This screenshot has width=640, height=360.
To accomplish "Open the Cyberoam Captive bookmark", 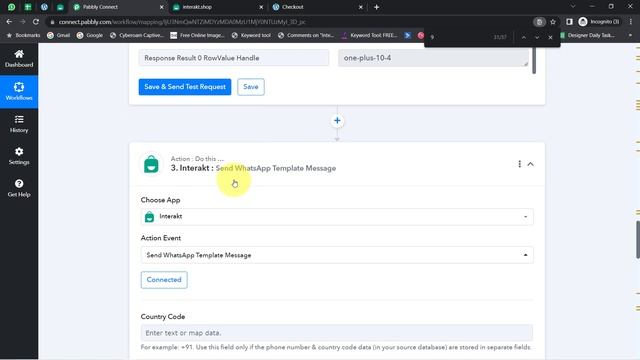I will 137,36.
